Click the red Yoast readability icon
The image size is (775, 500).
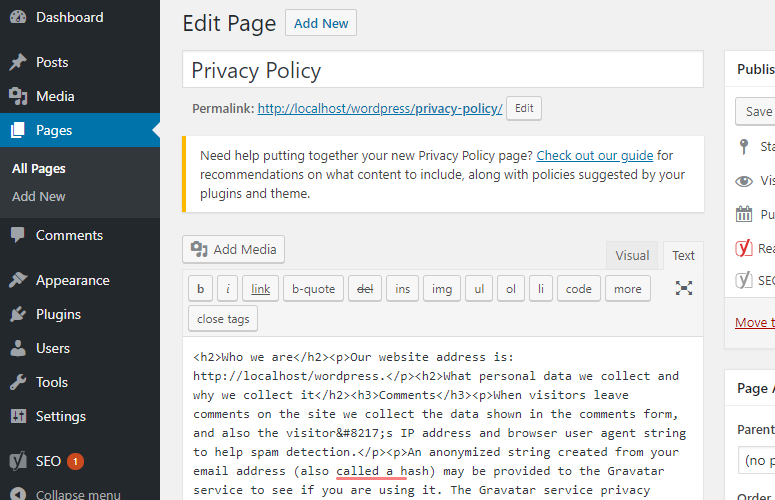(744, 248)
